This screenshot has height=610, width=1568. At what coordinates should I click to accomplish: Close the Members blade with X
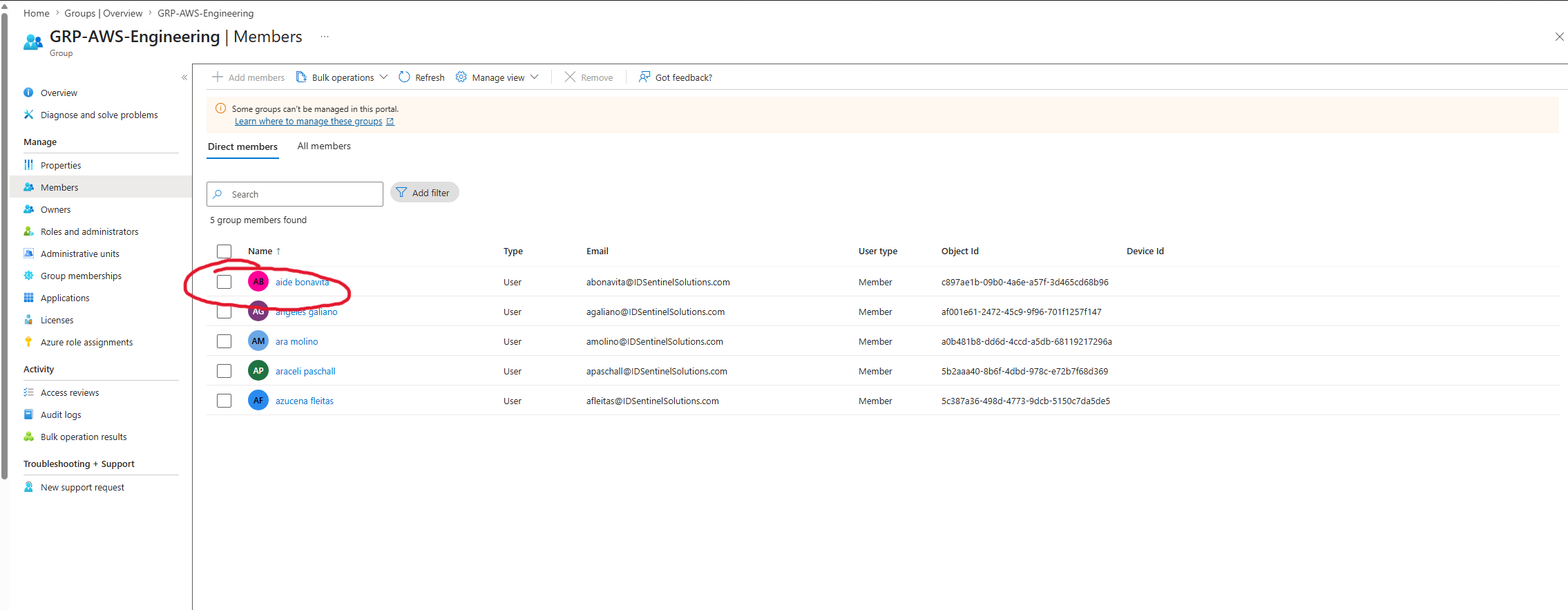pos(1559,37)
